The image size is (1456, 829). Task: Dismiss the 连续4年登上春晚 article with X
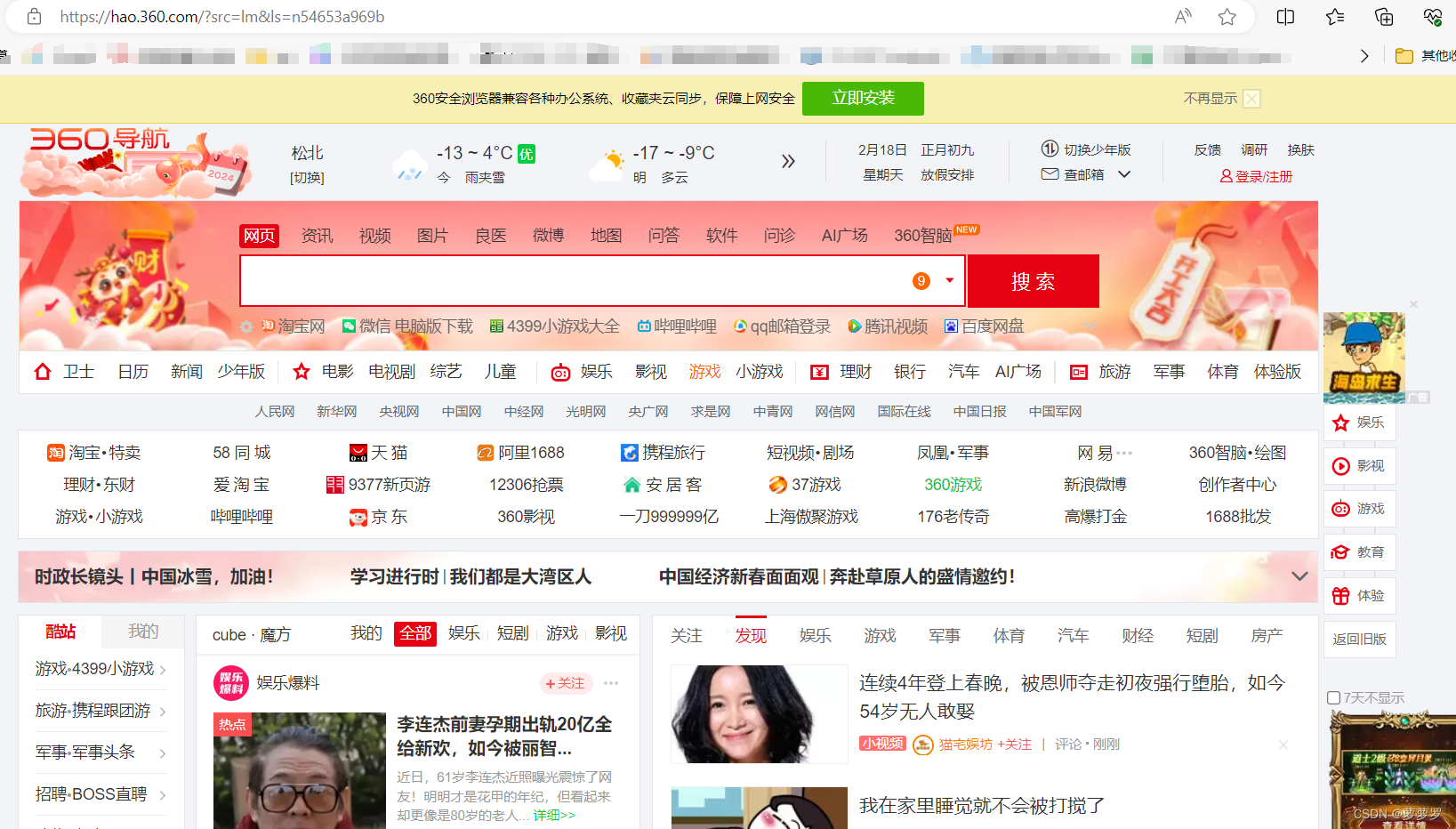point(1283,744)
